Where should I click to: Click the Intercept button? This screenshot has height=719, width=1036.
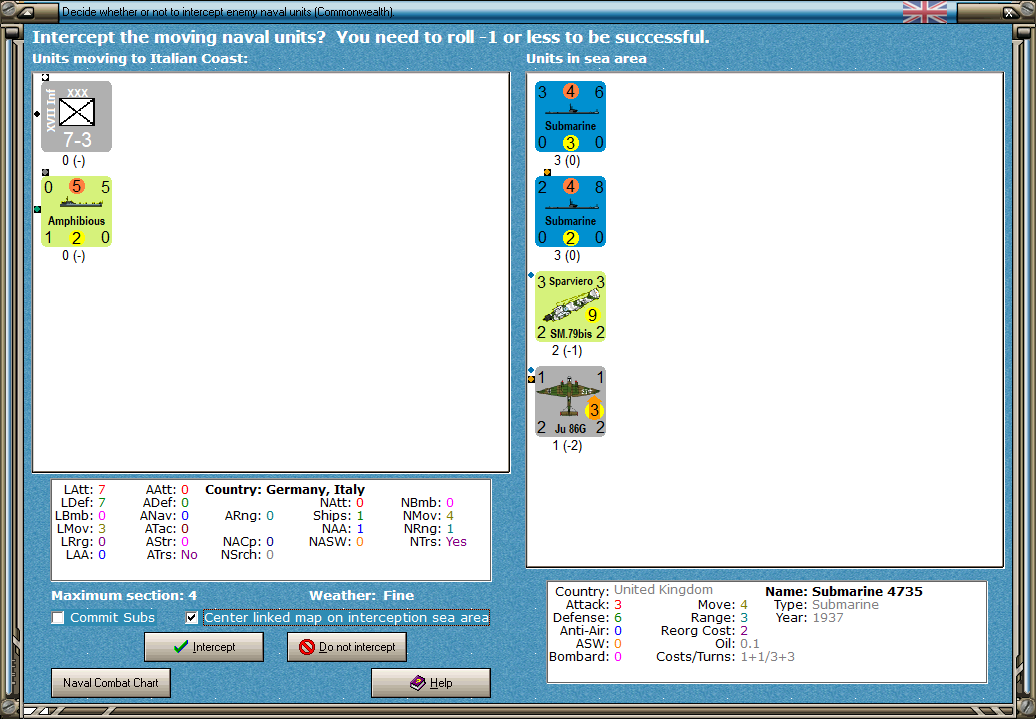(204, 647)
